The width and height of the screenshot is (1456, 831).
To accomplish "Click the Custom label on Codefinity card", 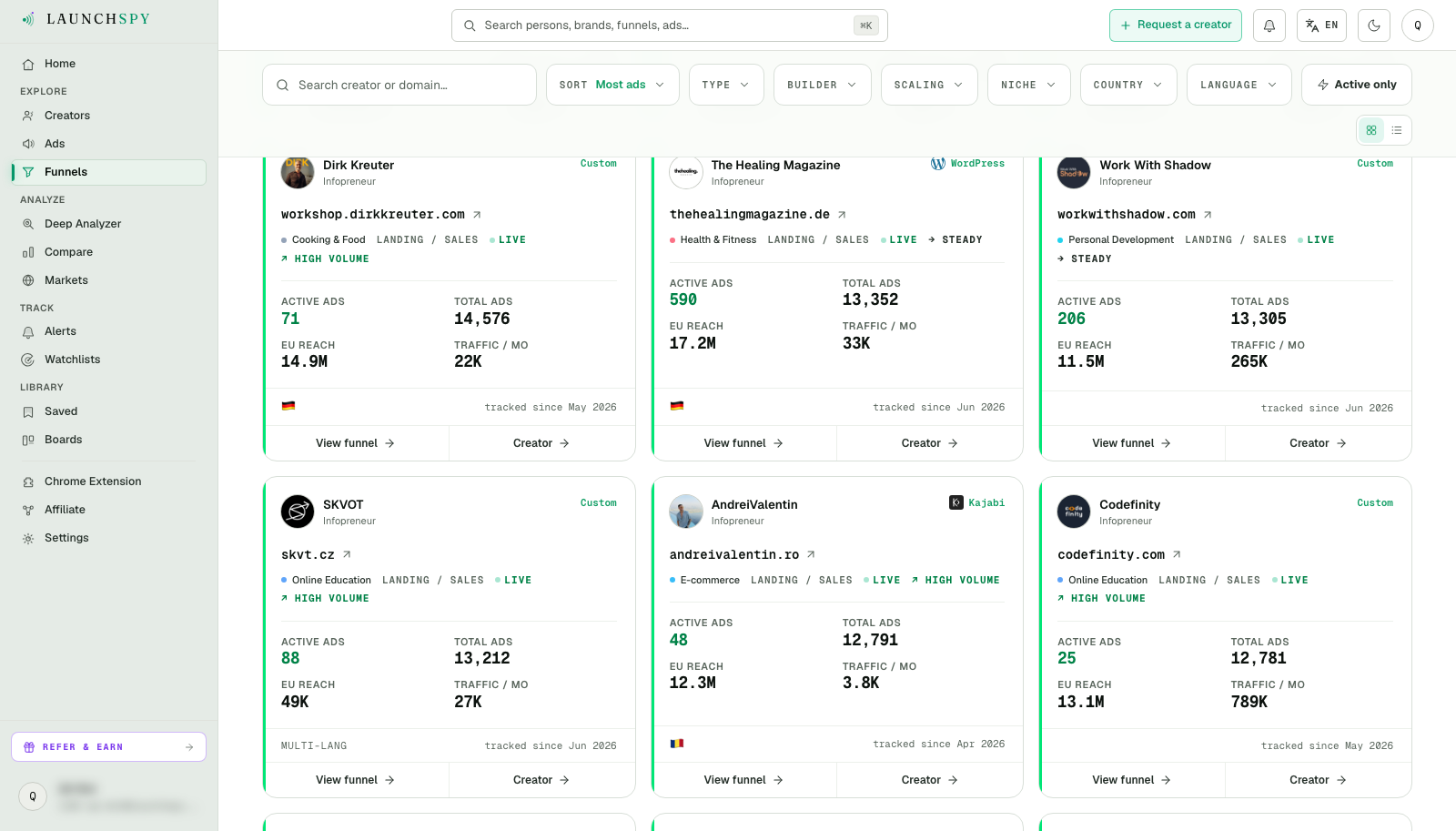I will 1375,502.
